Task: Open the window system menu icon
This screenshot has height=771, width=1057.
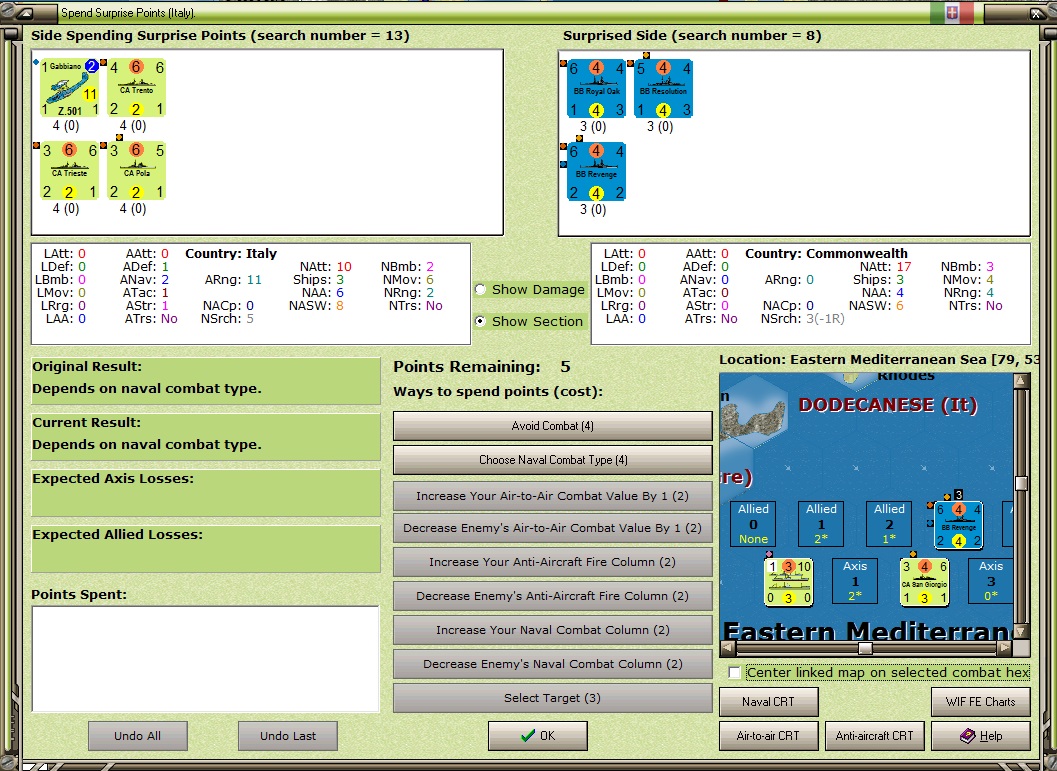Action: tap(24, 12)
